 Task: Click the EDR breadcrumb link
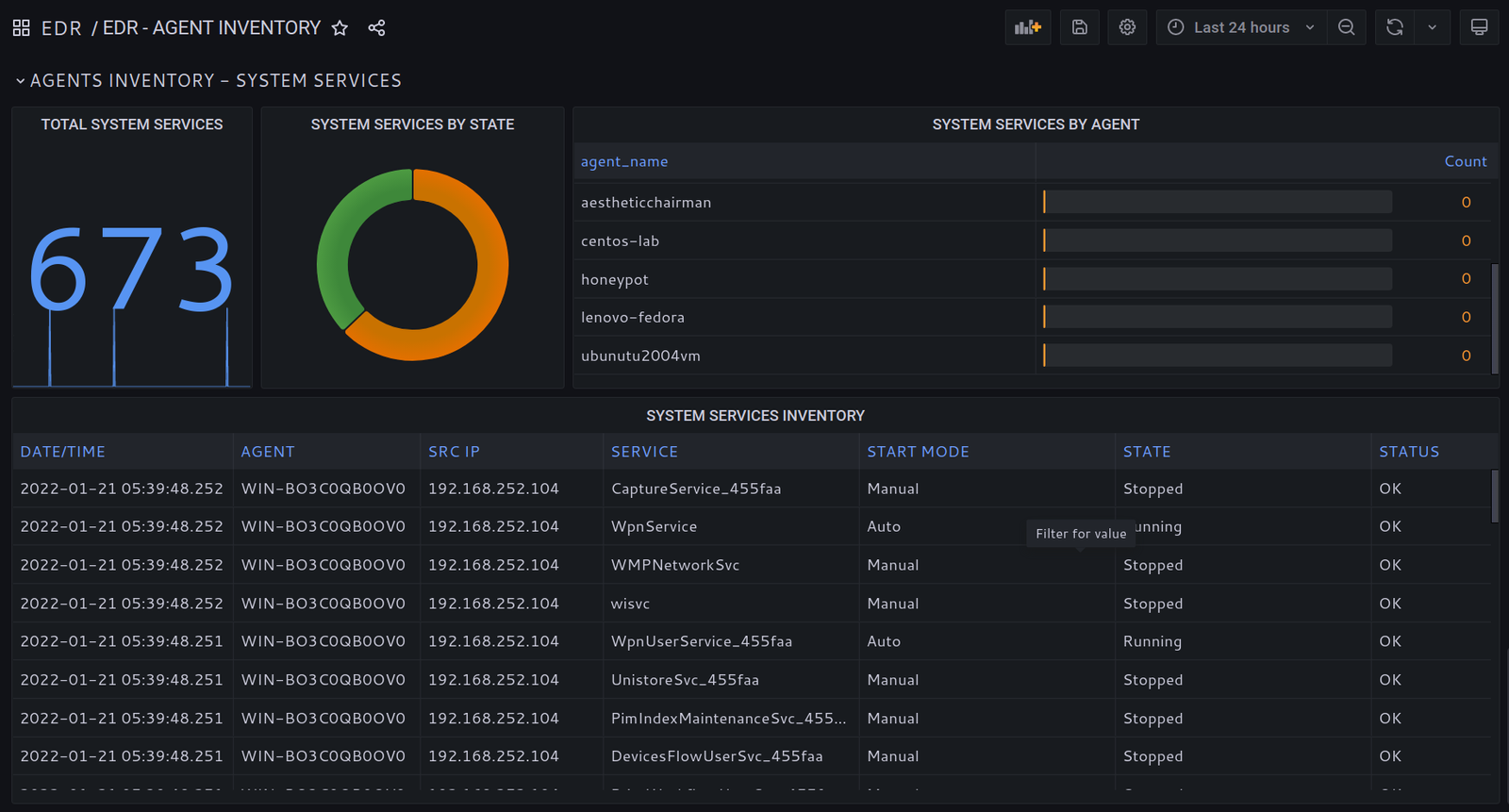point(61,28)
